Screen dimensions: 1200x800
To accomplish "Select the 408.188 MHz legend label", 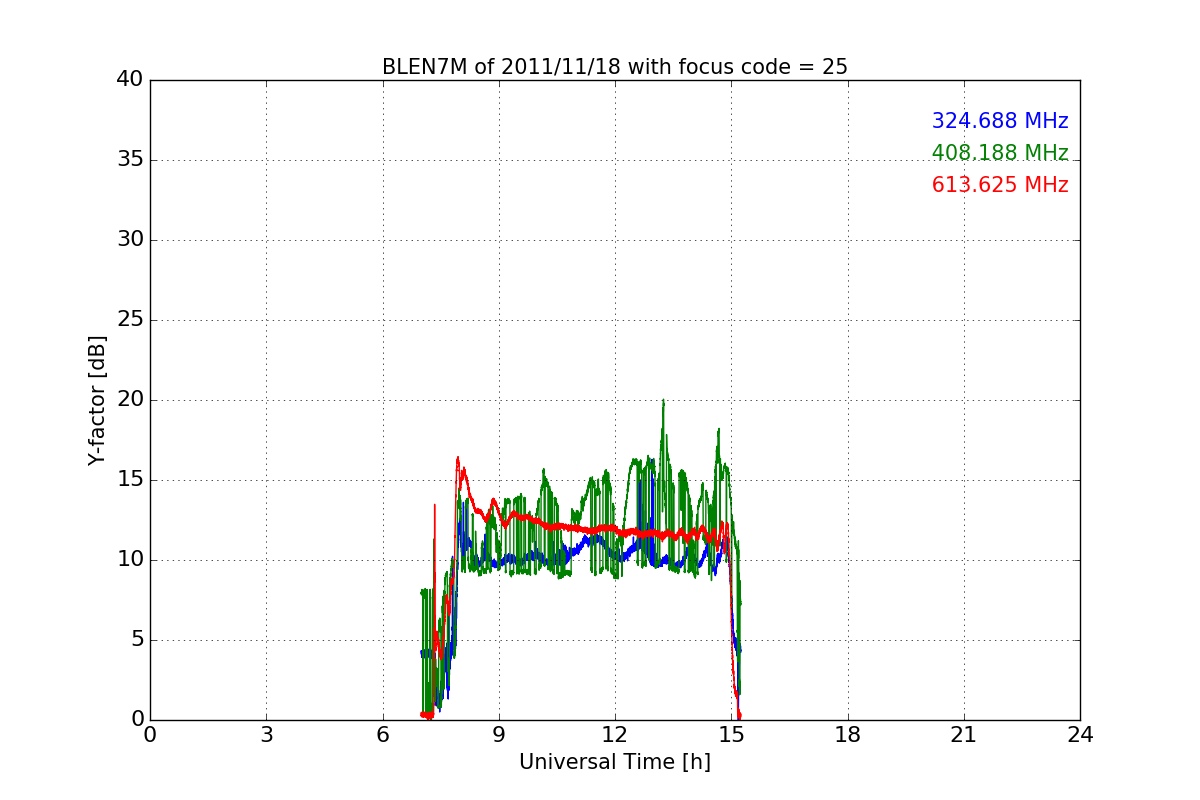I will click(x=1000, y=153).
